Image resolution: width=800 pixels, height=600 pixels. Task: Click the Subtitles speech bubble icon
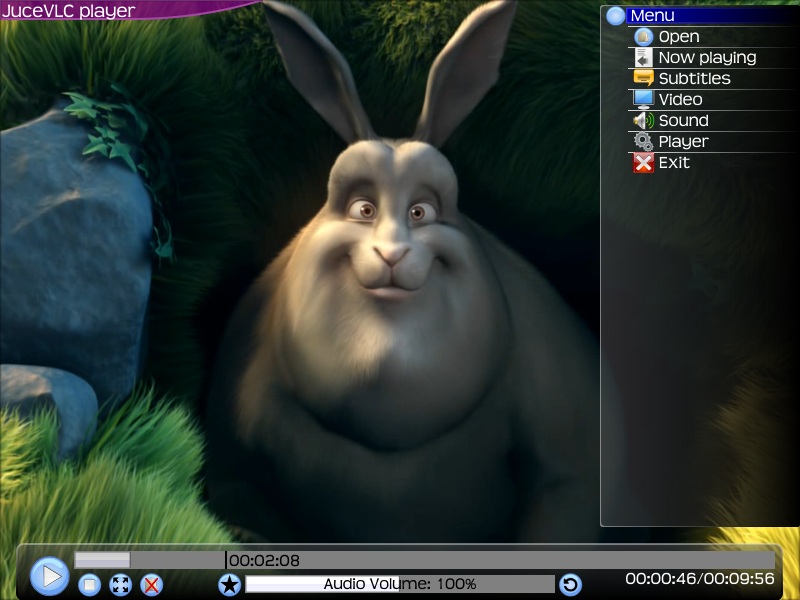click(643, 78)
